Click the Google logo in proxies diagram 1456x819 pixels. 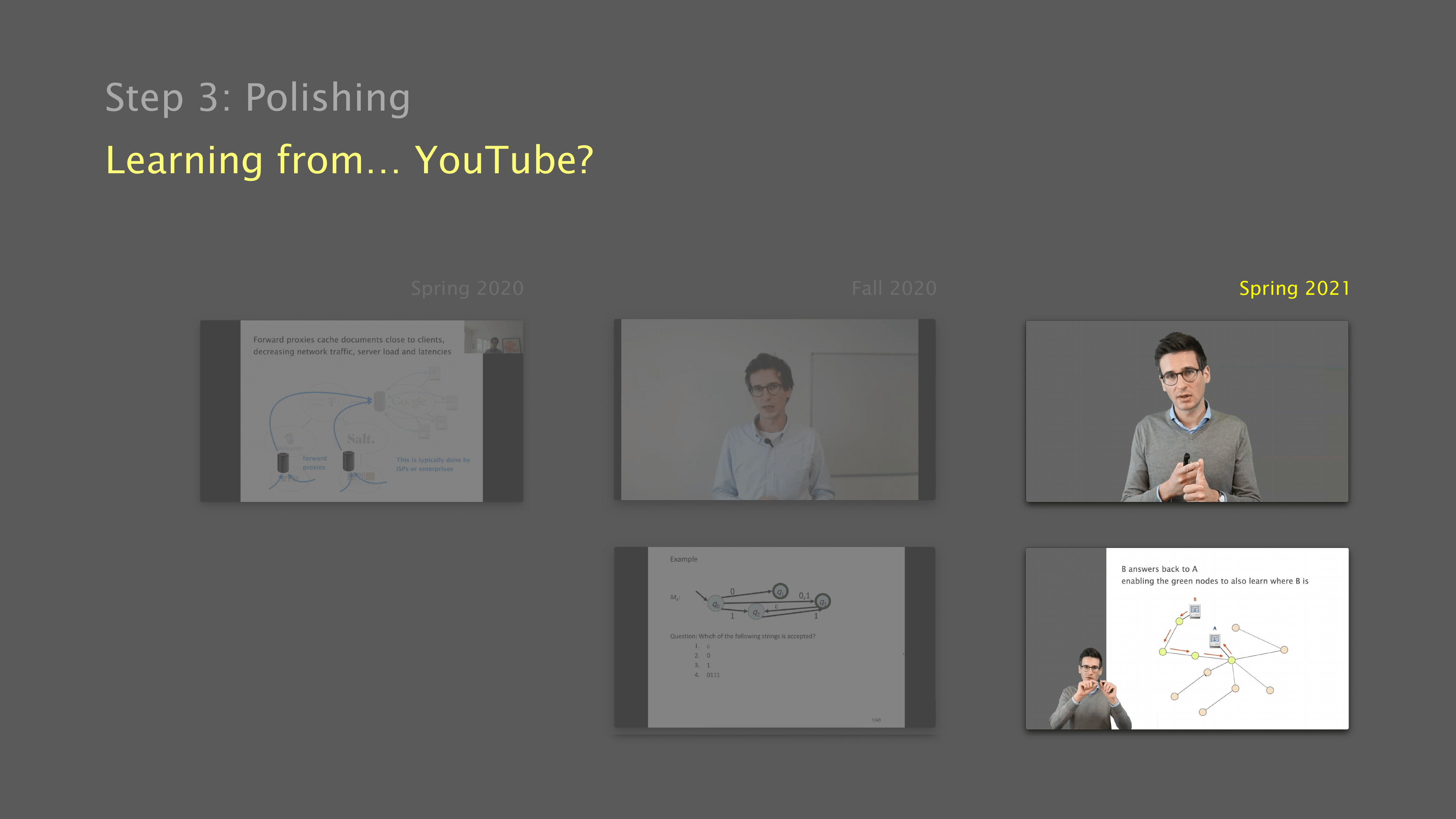[409, 401]
